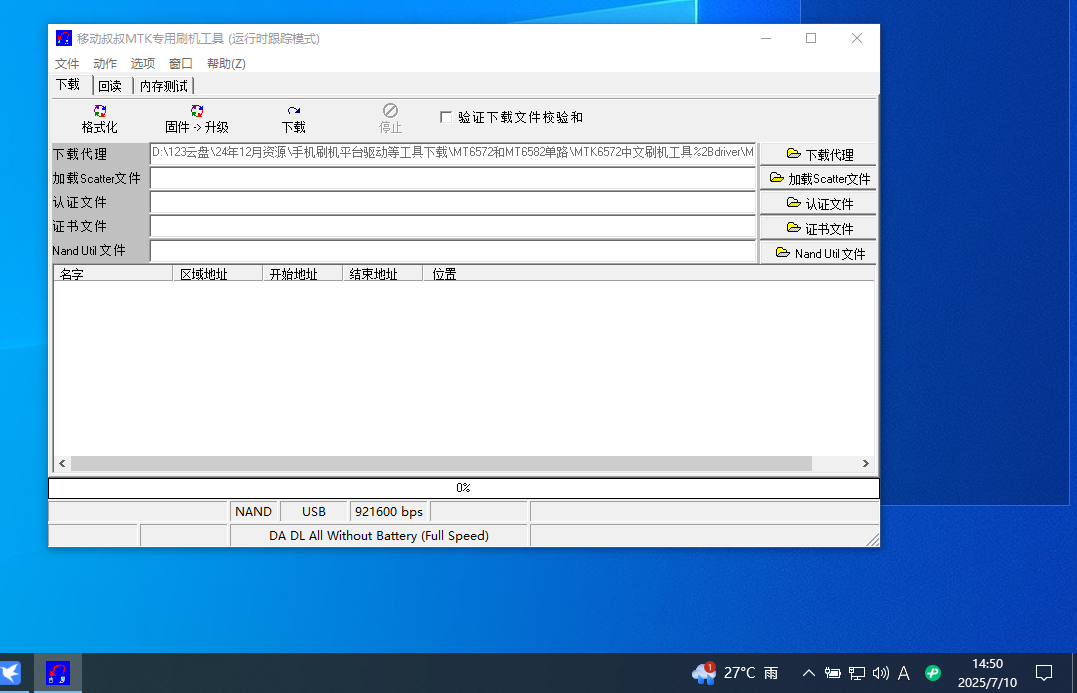
Task: Click the 0% progress bar
Action: (464, 488)
